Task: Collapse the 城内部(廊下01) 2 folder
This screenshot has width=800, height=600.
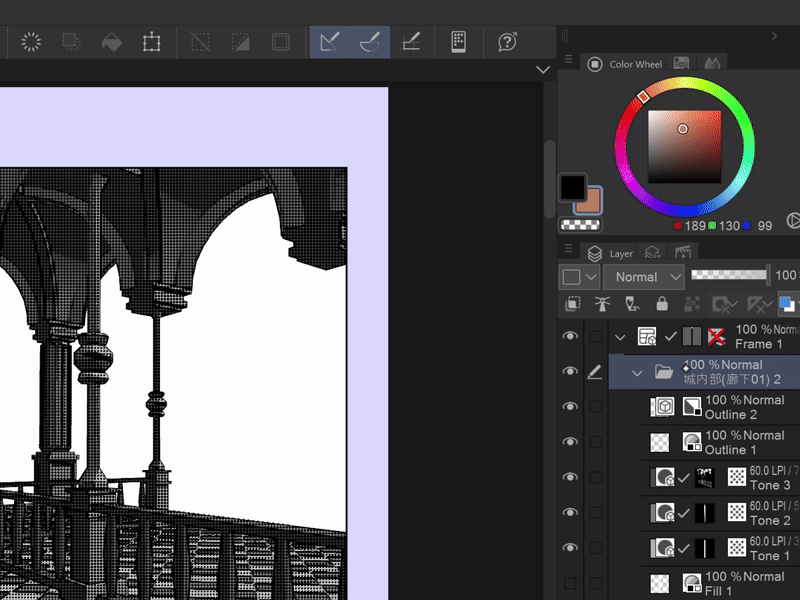Action: [x=637, y=372]
